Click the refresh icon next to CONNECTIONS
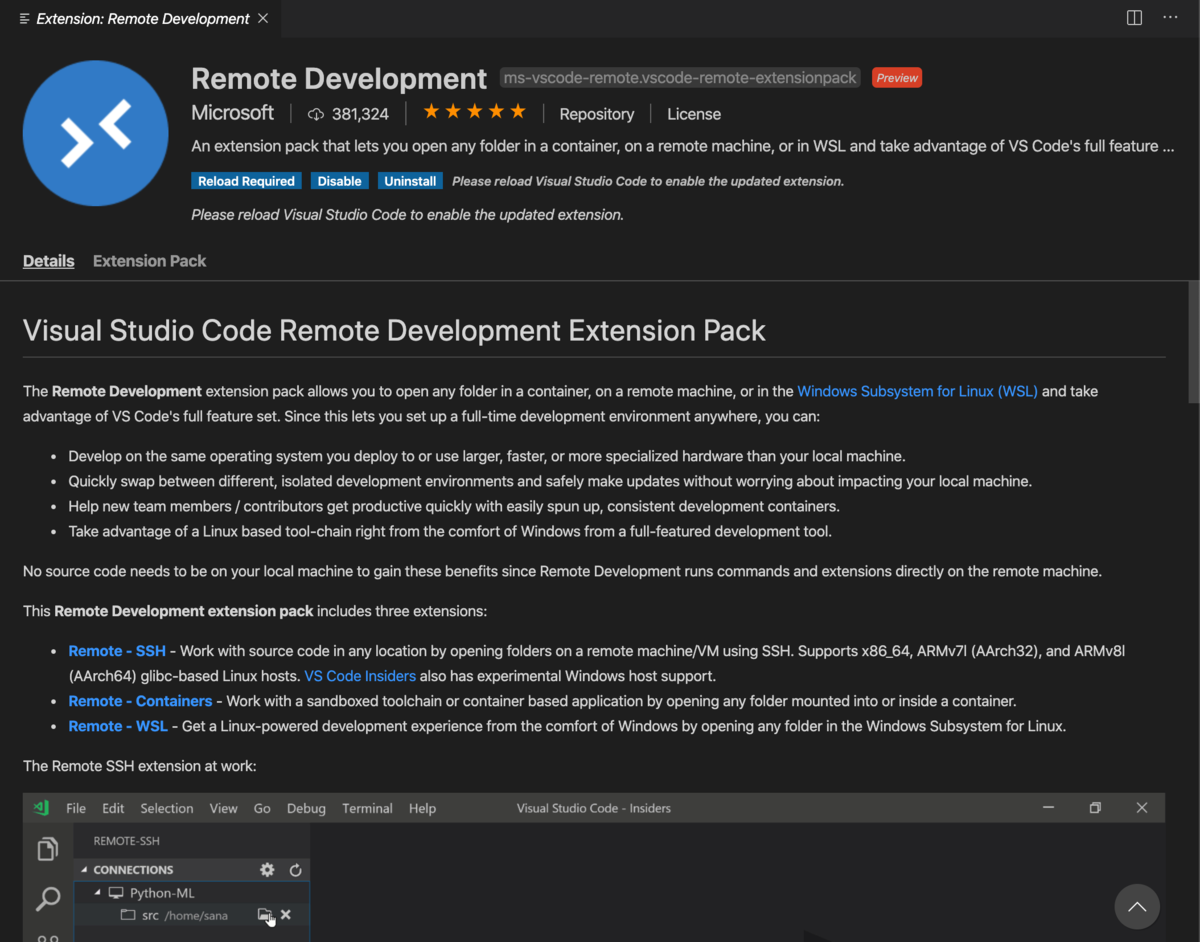The image size is (1200, 942). pos(295,870)
